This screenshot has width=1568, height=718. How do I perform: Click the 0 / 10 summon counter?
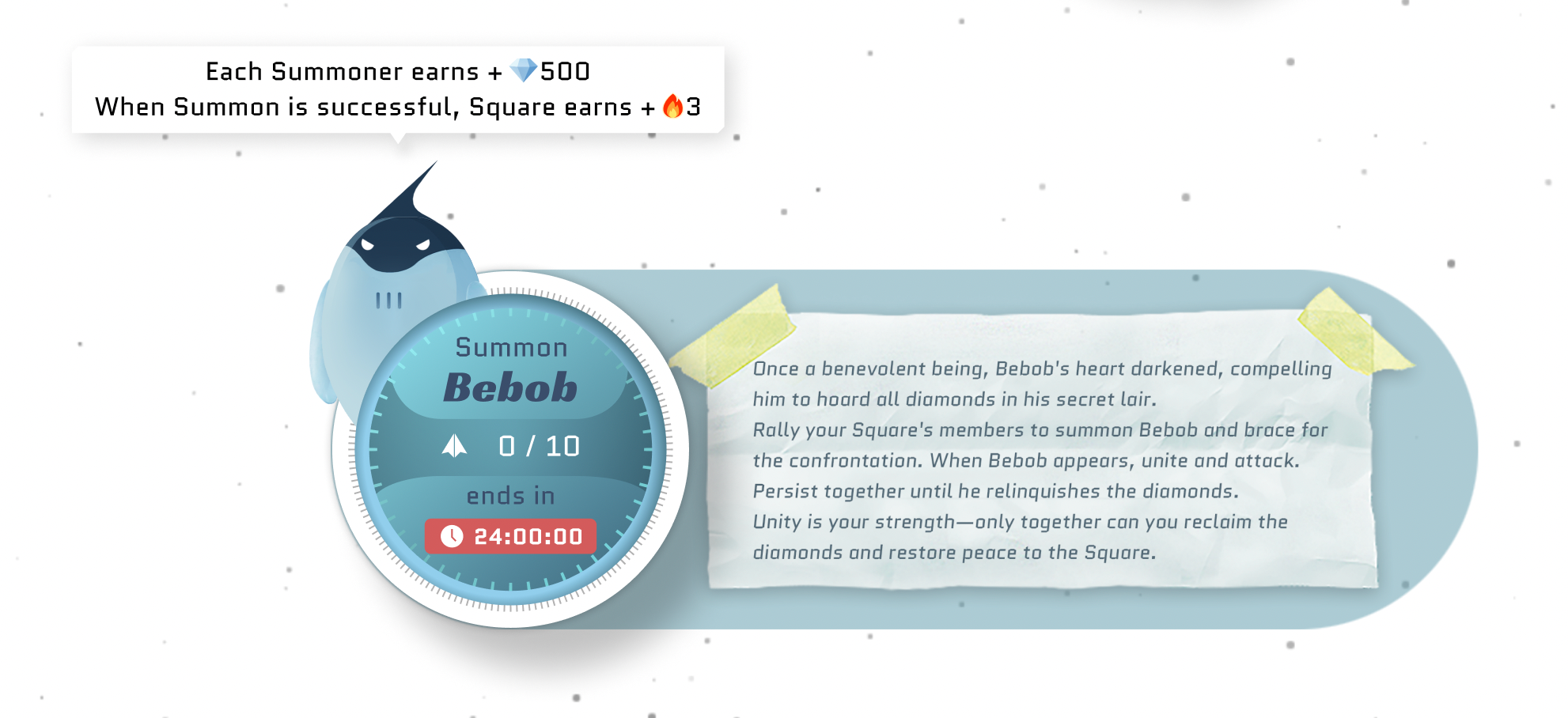[x=538, y=445]
